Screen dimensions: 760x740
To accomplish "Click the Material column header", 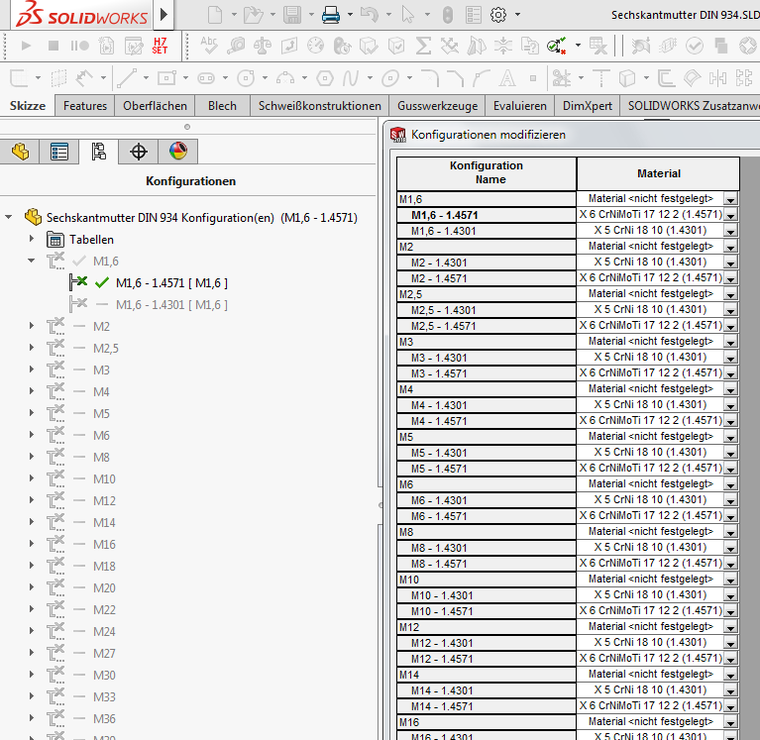I will [658, 173].
